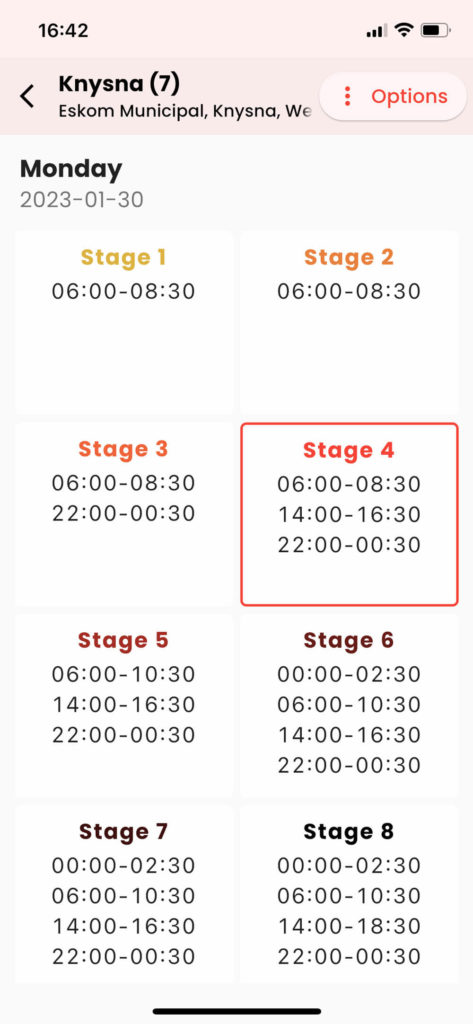The height and width of the screenshot is (1024, 473).
Task: Tap the back arrow icon
Action: [27, 96]
